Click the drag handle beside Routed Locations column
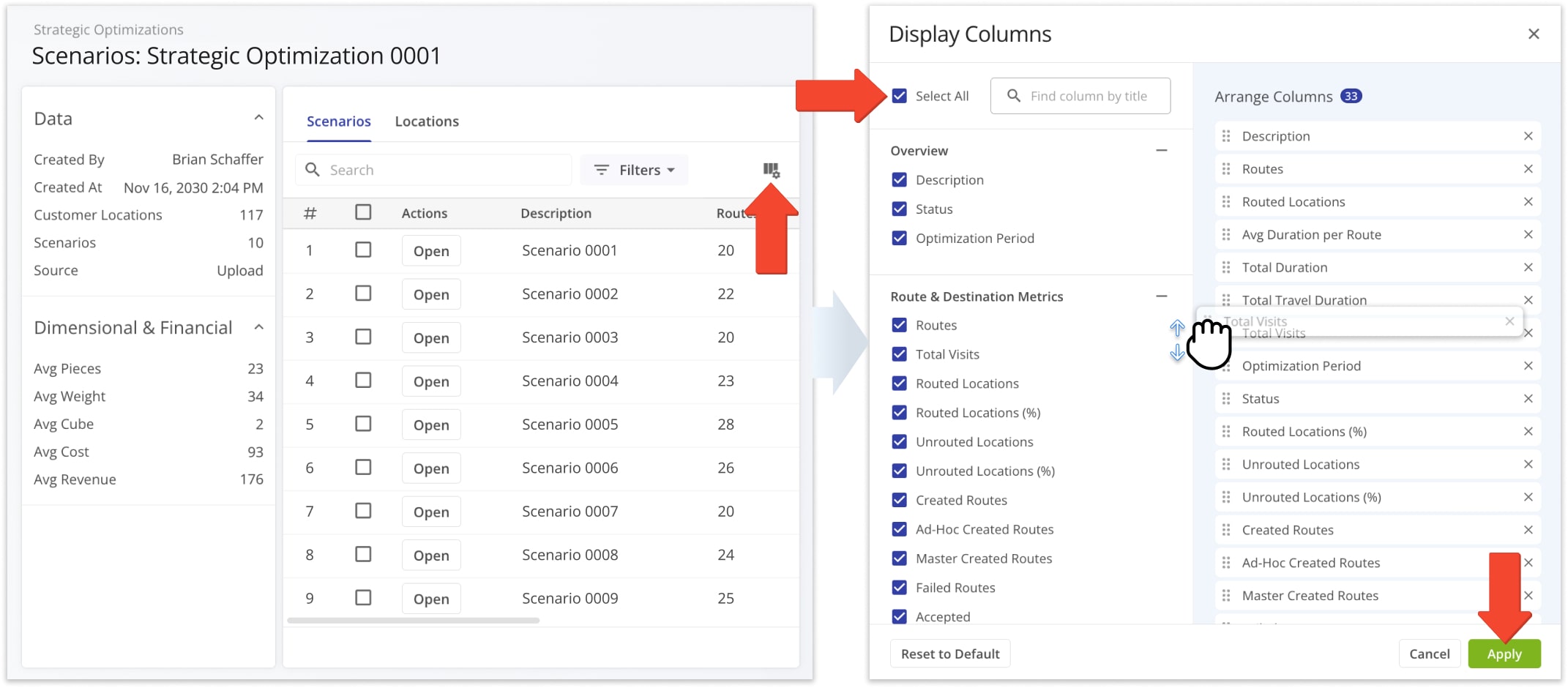This screenshot has height=688, width=1568. click(x=1226, y=201)
